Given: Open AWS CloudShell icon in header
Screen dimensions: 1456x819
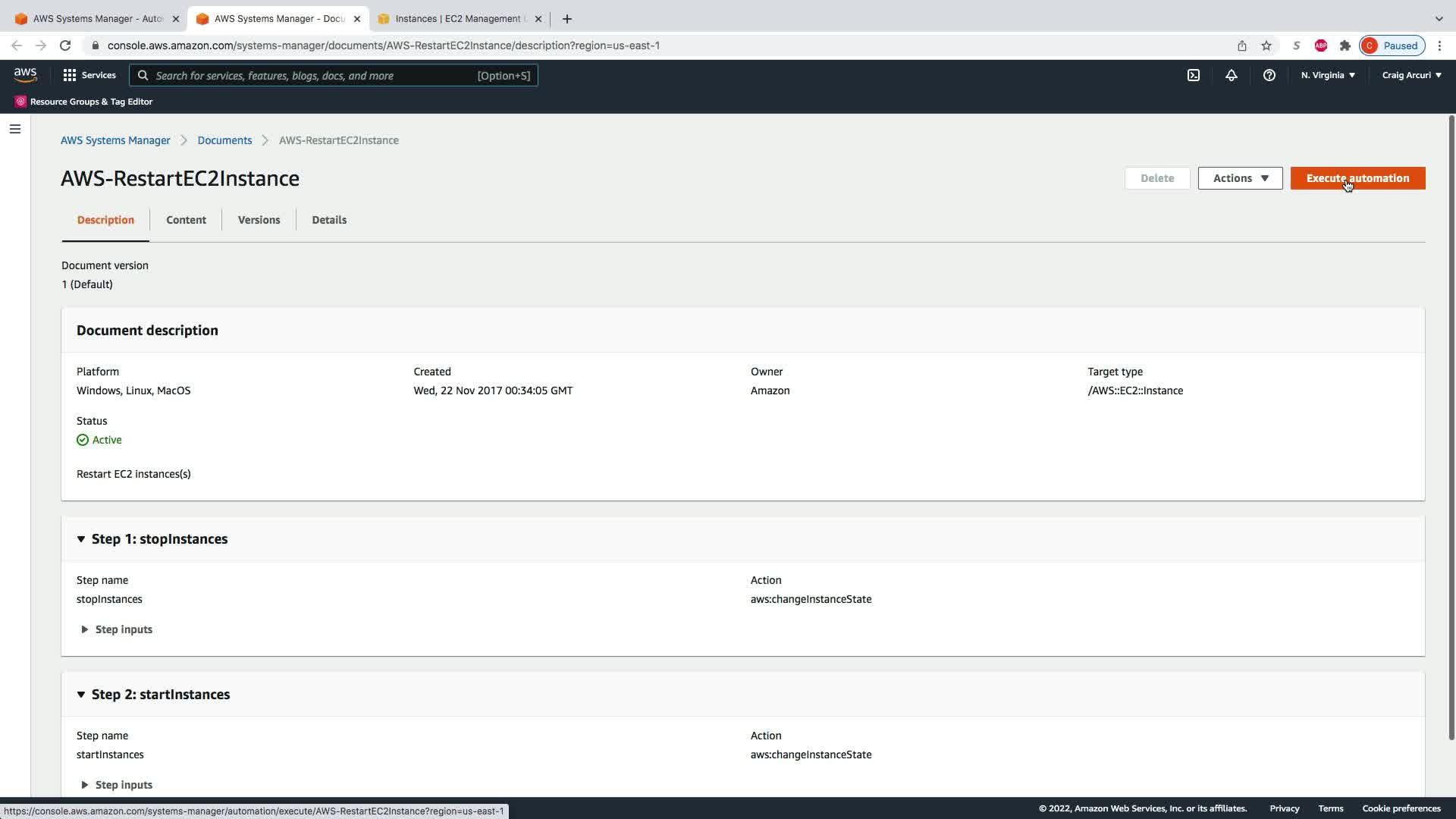Looking at the screenshot, I should coord(1193,75).
